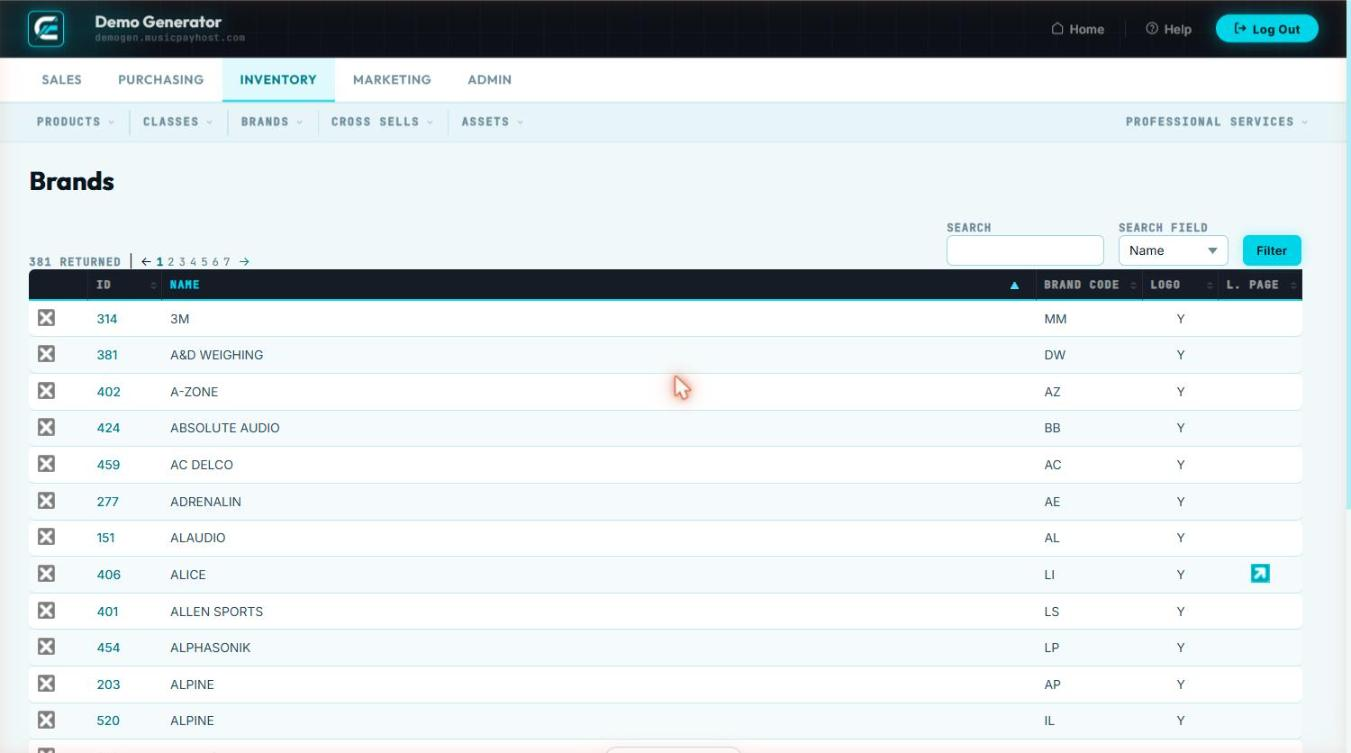Open brand ID 203

click(108, 685)
